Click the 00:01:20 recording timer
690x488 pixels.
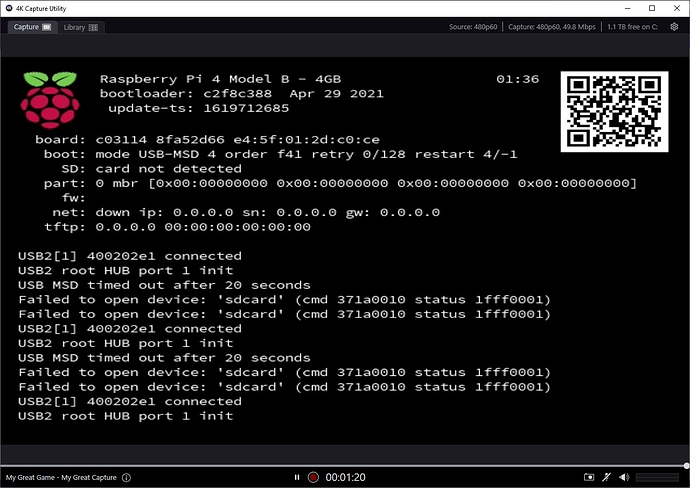click(345, 477)
